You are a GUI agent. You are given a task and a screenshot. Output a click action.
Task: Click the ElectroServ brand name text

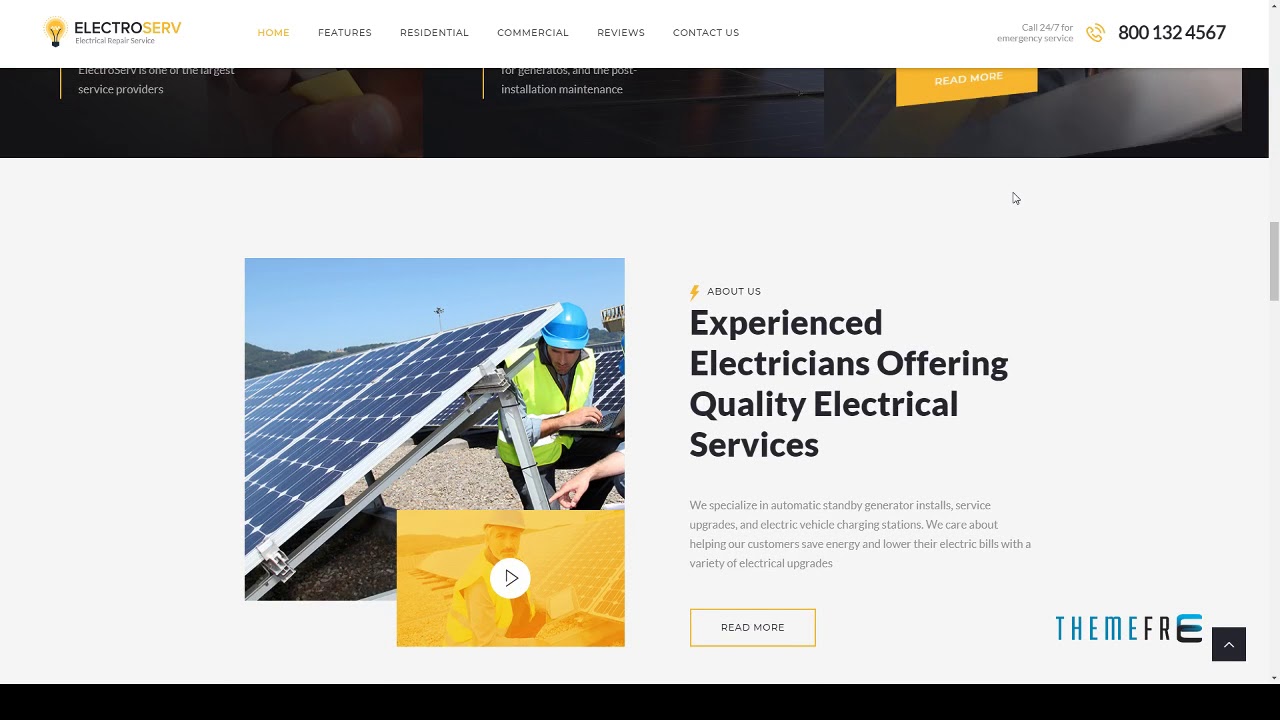pos(128,28)
